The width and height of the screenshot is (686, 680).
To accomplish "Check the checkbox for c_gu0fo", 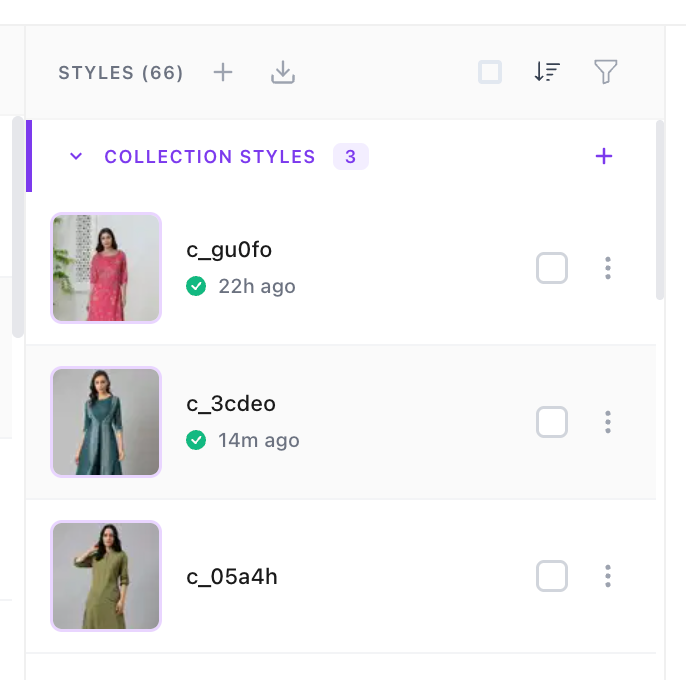I will (552, 268).
